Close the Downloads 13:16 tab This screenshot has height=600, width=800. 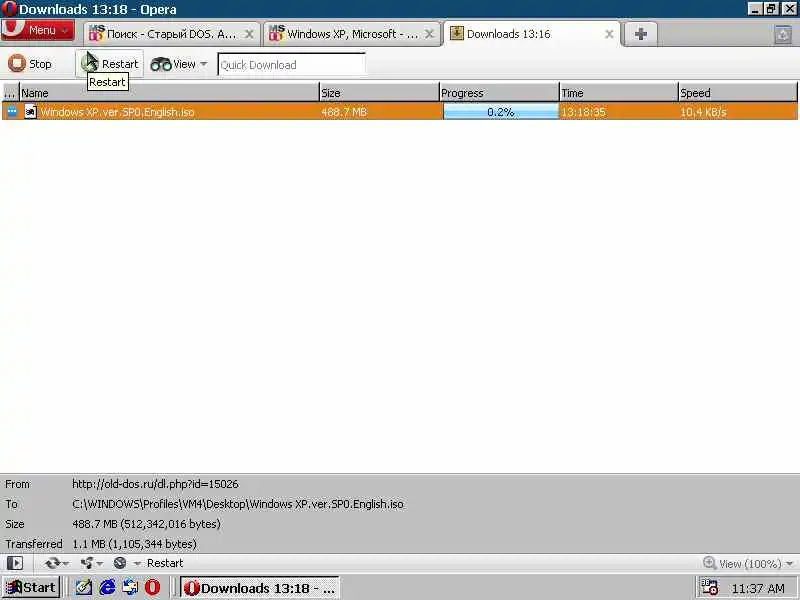point(609,34)
